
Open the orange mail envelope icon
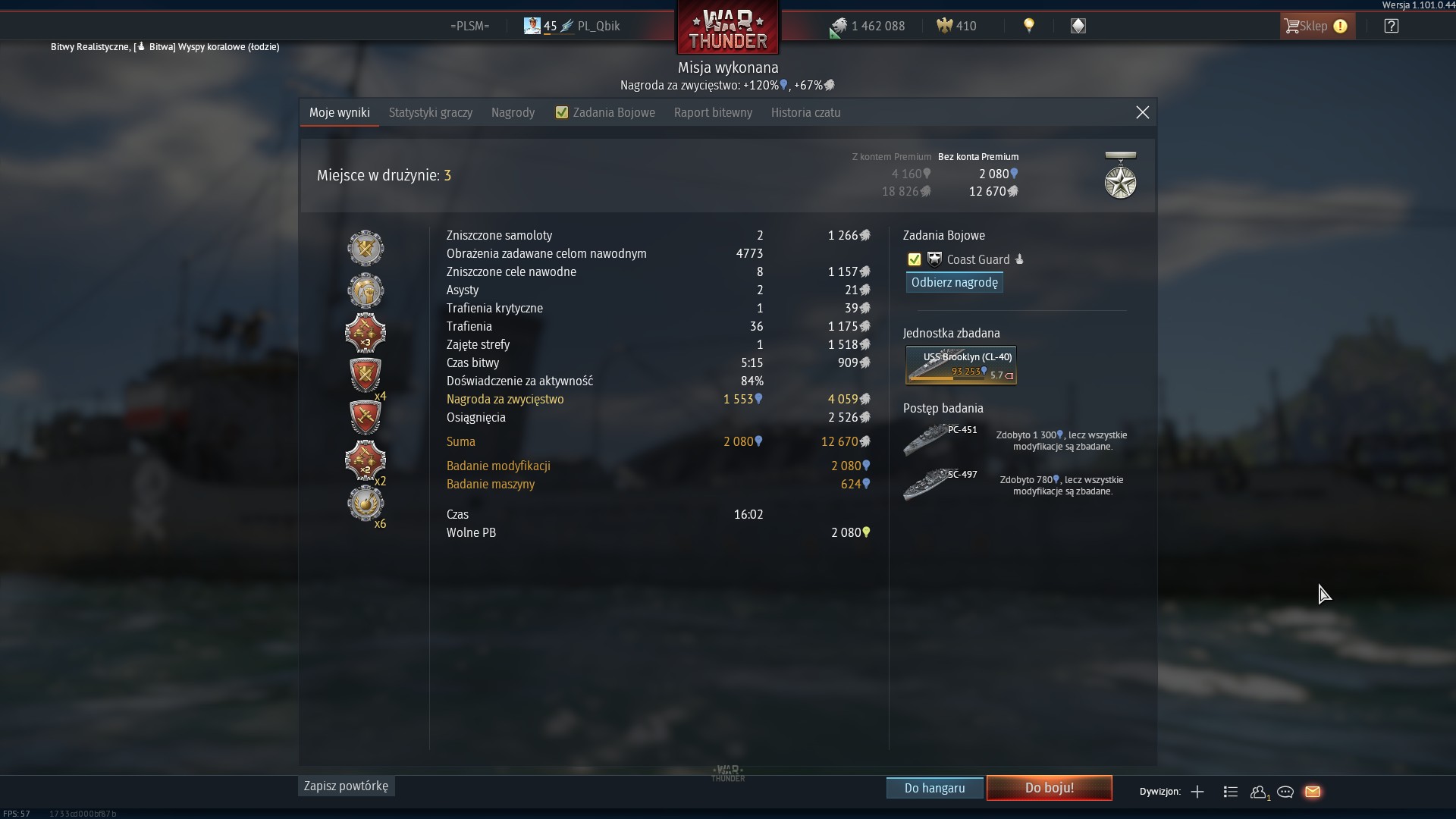tap(1313, 792)
